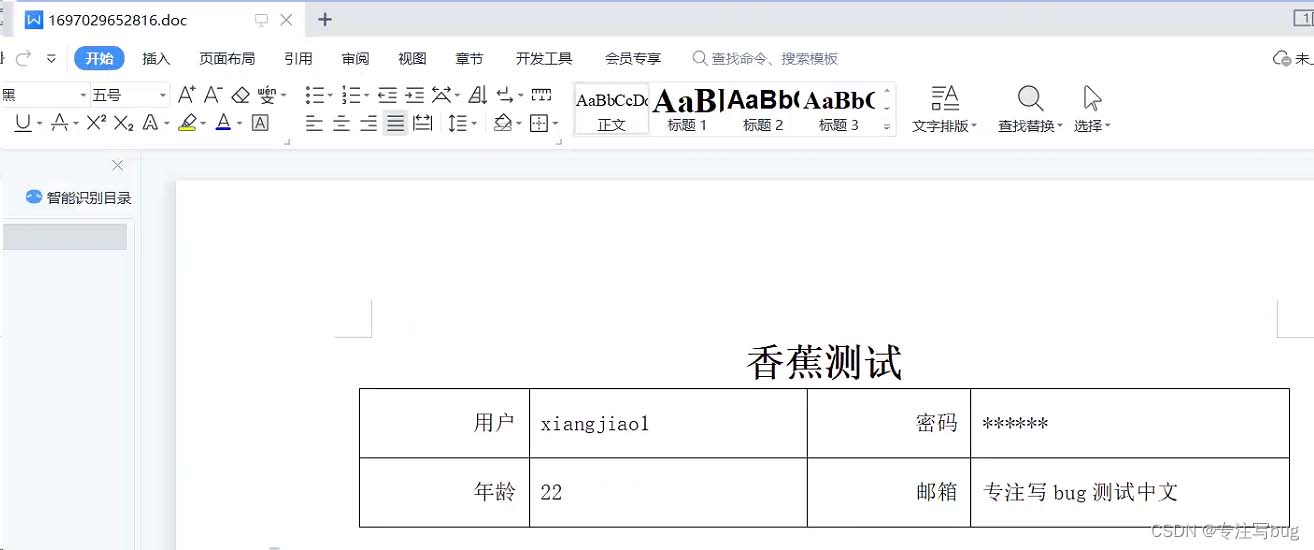Screen dimensions: 1314x550
Task: Open font color dropdown arrow
Action: 239,124
